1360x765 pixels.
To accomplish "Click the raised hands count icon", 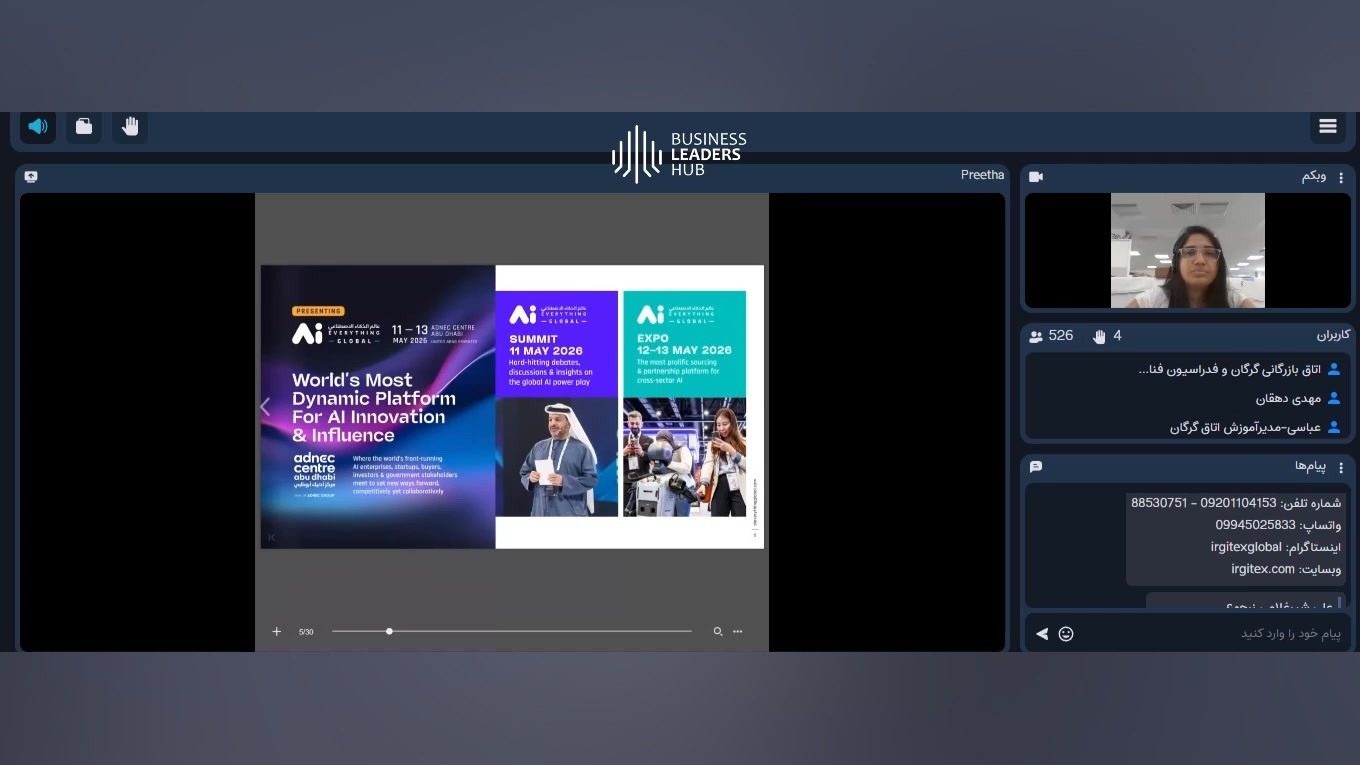I will tap(1100, 336).
